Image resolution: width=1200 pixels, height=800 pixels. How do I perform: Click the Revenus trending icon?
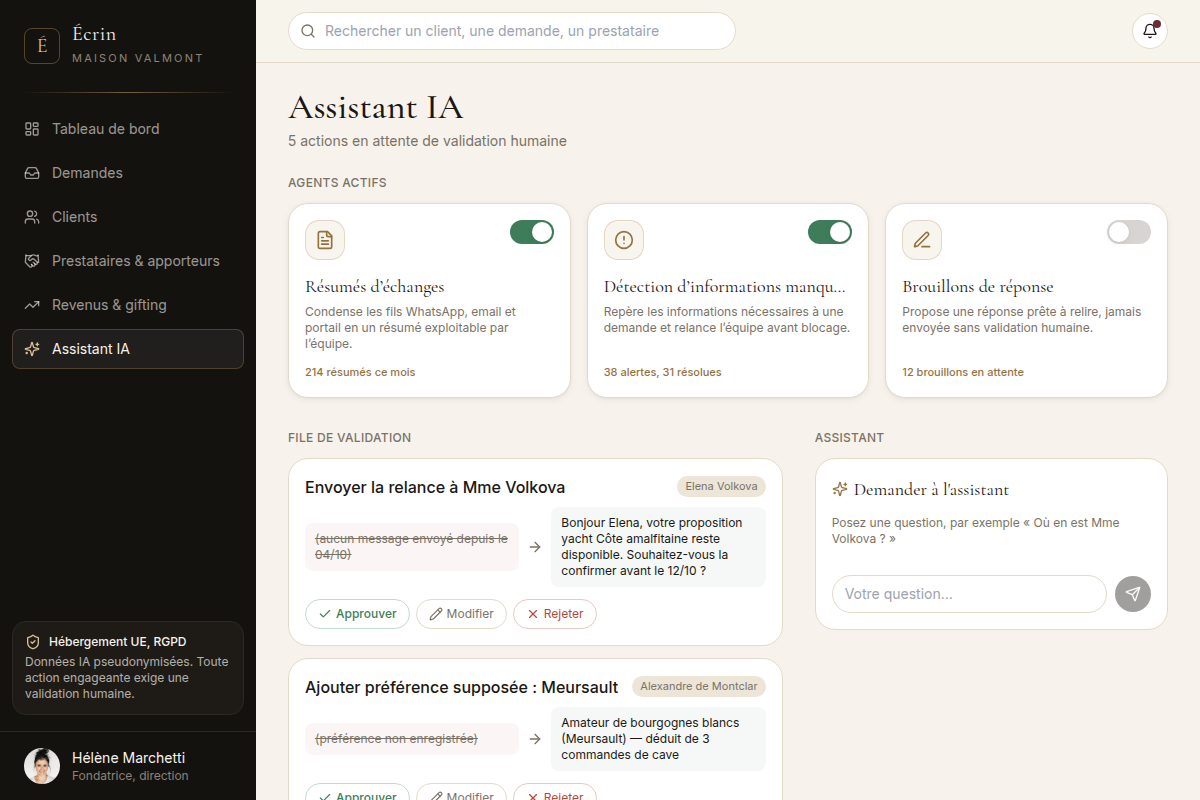coord(32,305)
